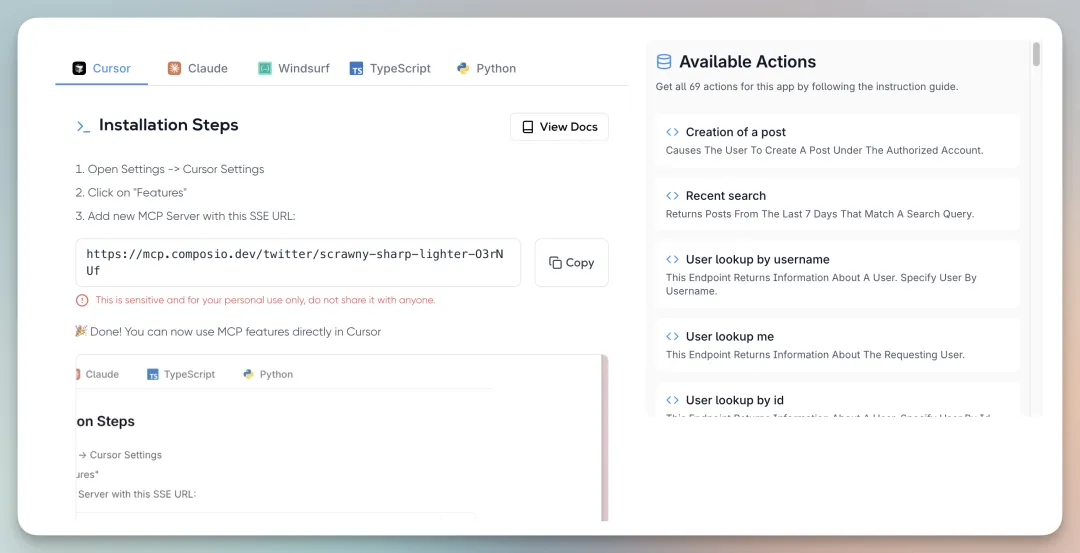Open the User lookup by id action
The image size is (1080, 553).
[x=838, y=399]
